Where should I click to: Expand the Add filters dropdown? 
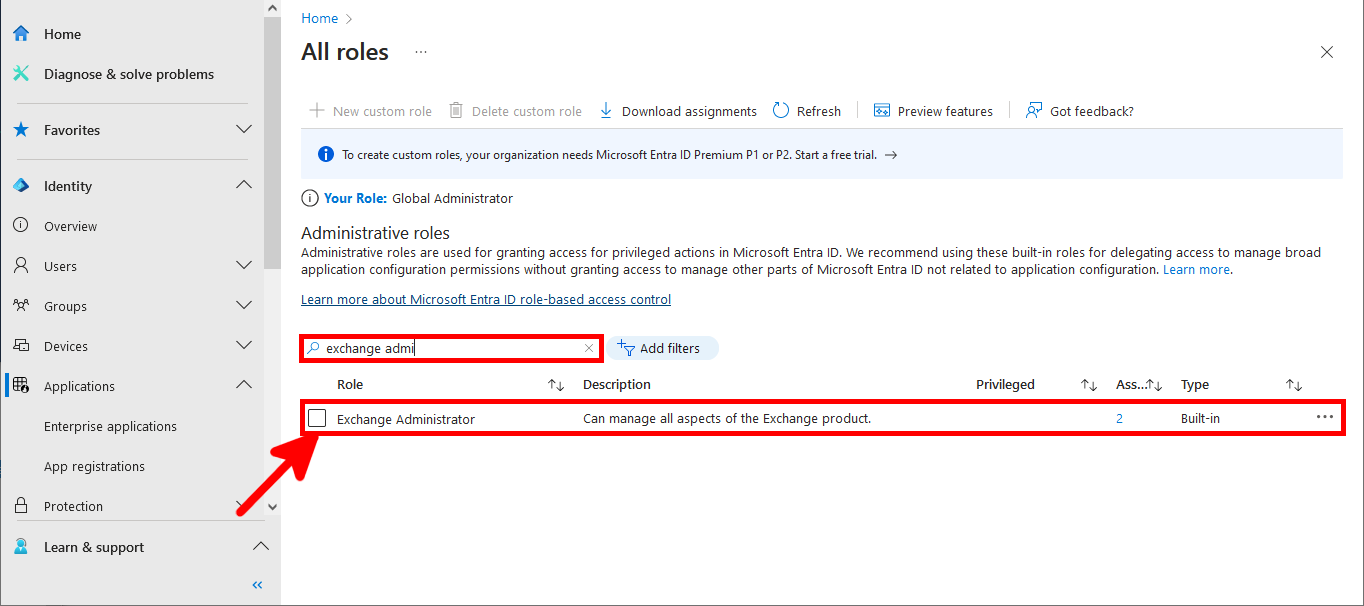click(665, 347)
